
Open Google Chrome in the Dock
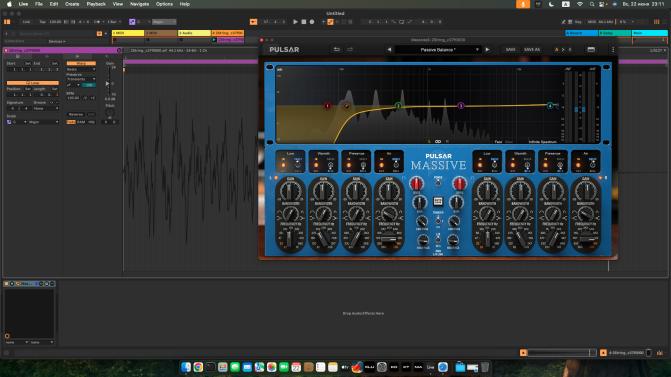point(198,367)
